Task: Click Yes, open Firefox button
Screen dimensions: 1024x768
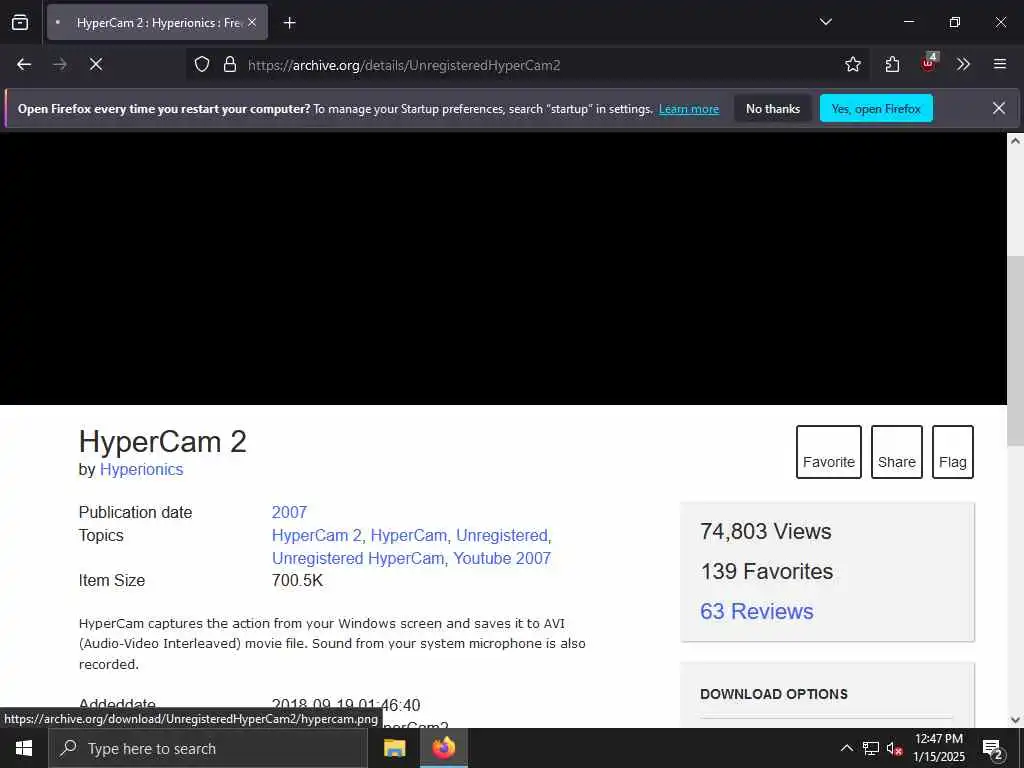Action: click(876, 108)
